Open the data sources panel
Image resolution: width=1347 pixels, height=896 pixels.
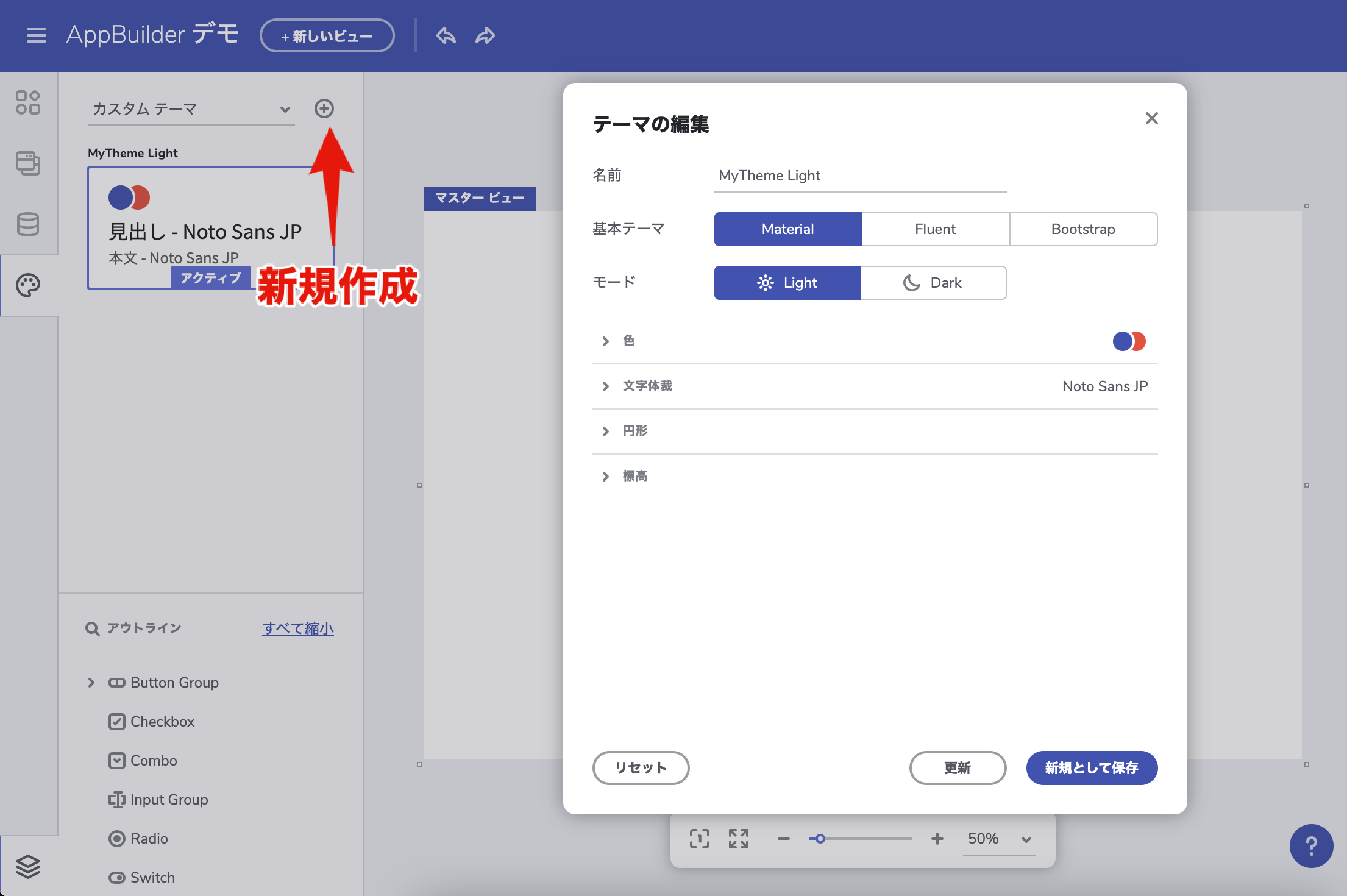(x=28, y=225)
